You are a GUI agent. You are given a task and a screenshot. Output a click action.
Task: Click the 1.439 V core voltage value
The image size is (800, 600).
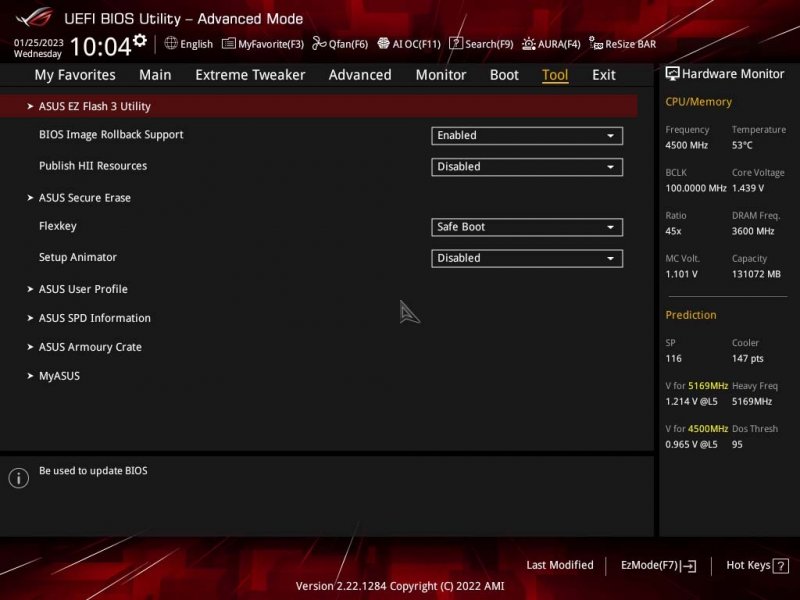[747, 188]
